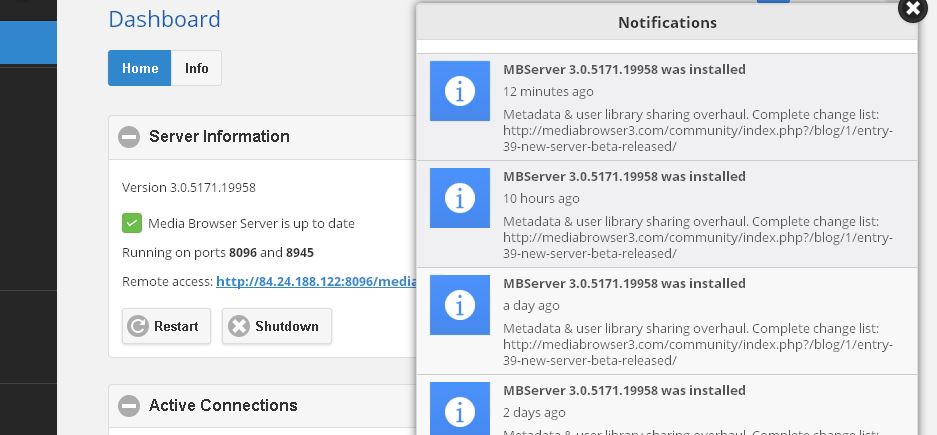
Task: Collapse the Server Information section
Action: (129, 137)
